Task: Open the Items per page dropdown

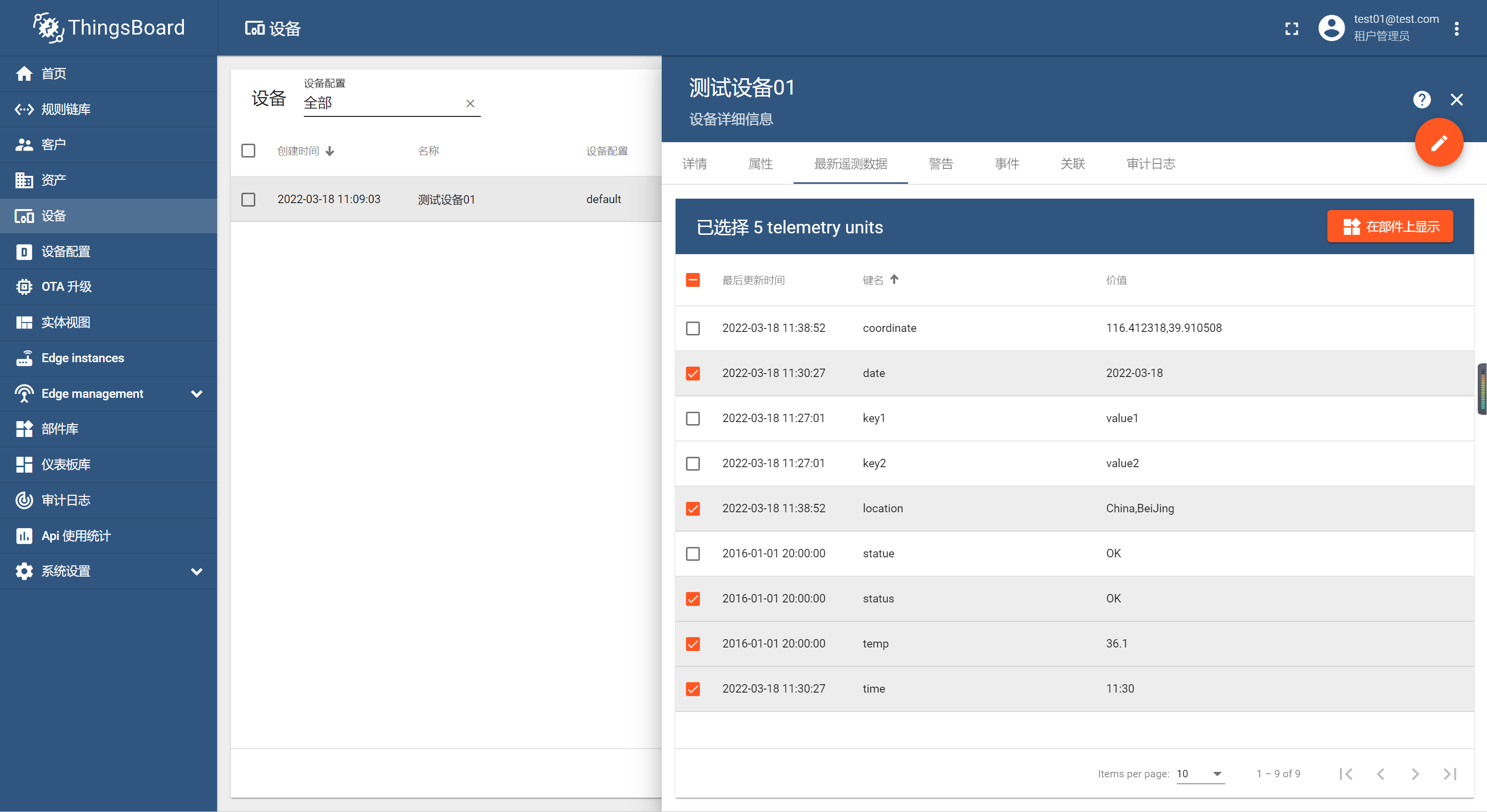Action: tap(1200, 774)
